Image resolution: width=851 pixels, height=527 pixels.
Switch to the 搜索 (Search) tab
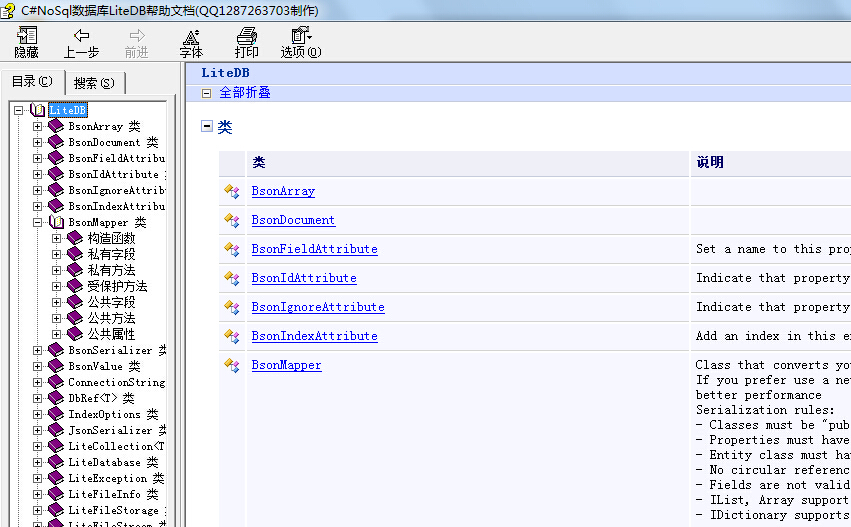[x=95, y=84]
